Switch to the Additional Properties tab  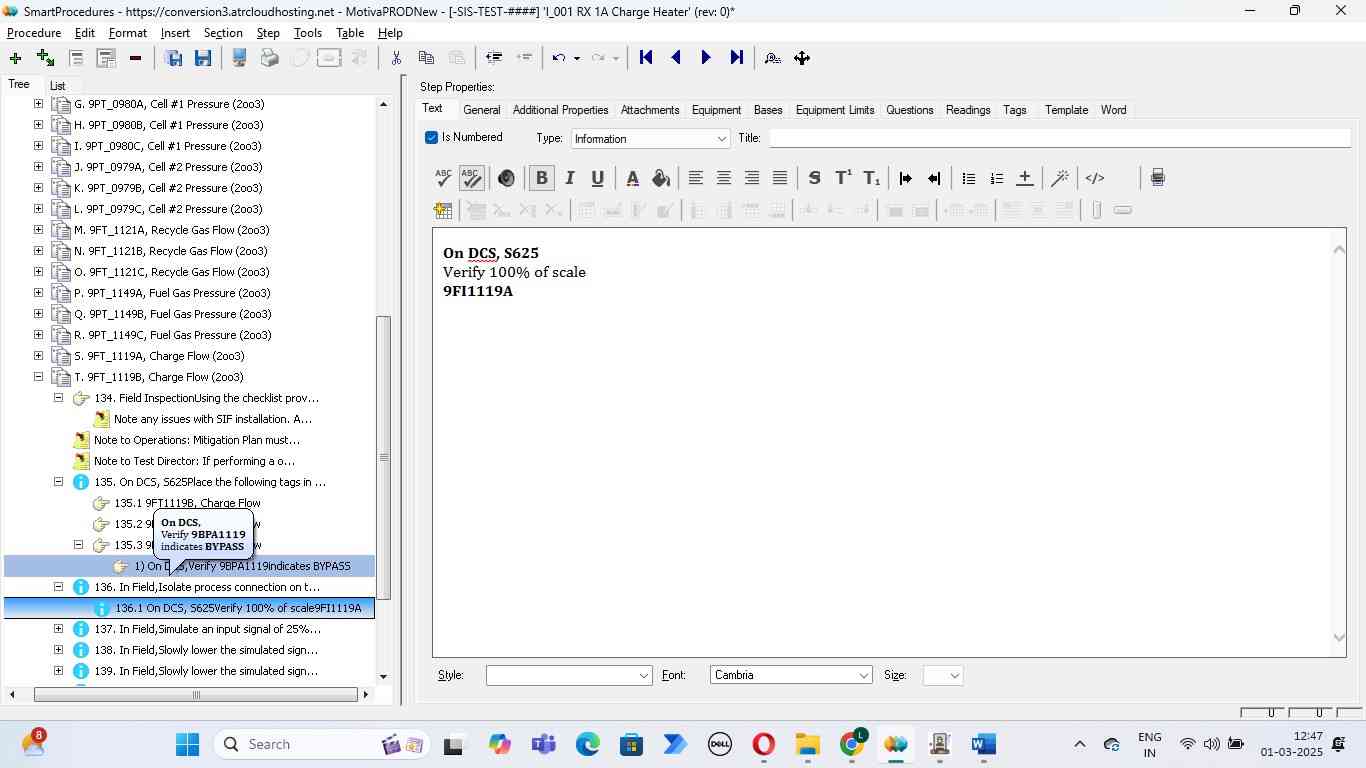[x=560, y=110]
